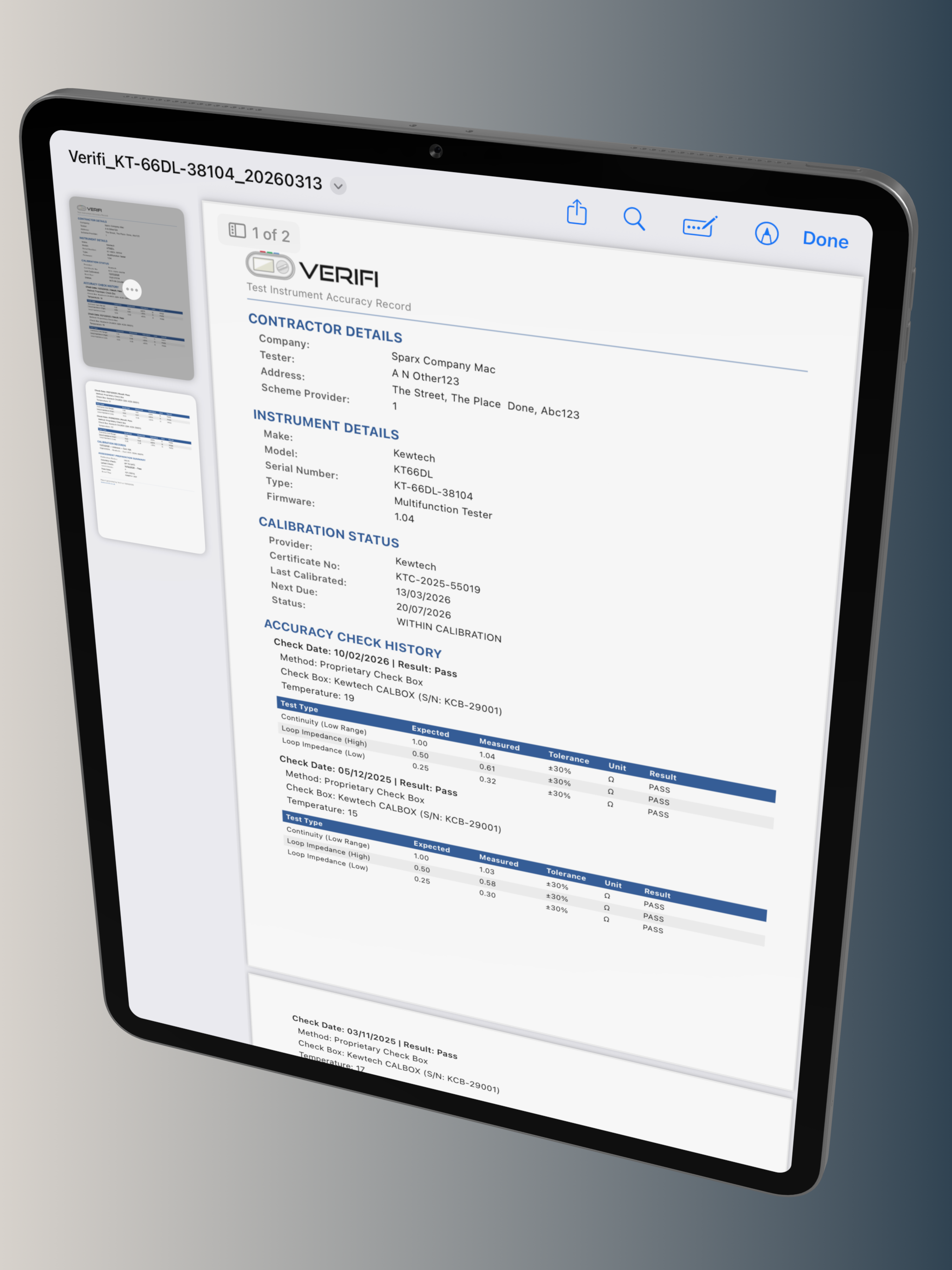Tap the Share icon
The width and height of the screenshot is (952, 1270).
[576, 212]
